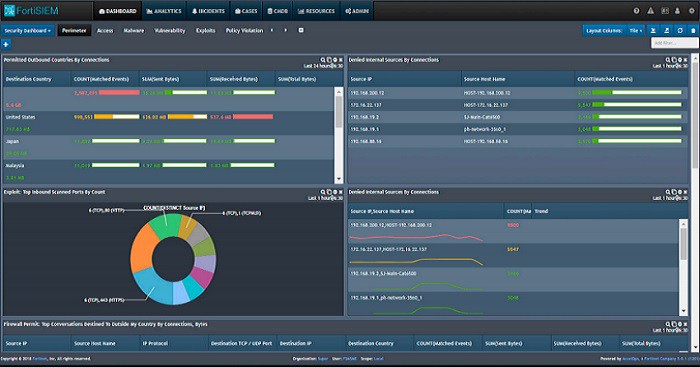Open search icon on Firewall Permit Top Conversations widget
The width and height of the screenshot is (700, 367).
click(668, 324)
